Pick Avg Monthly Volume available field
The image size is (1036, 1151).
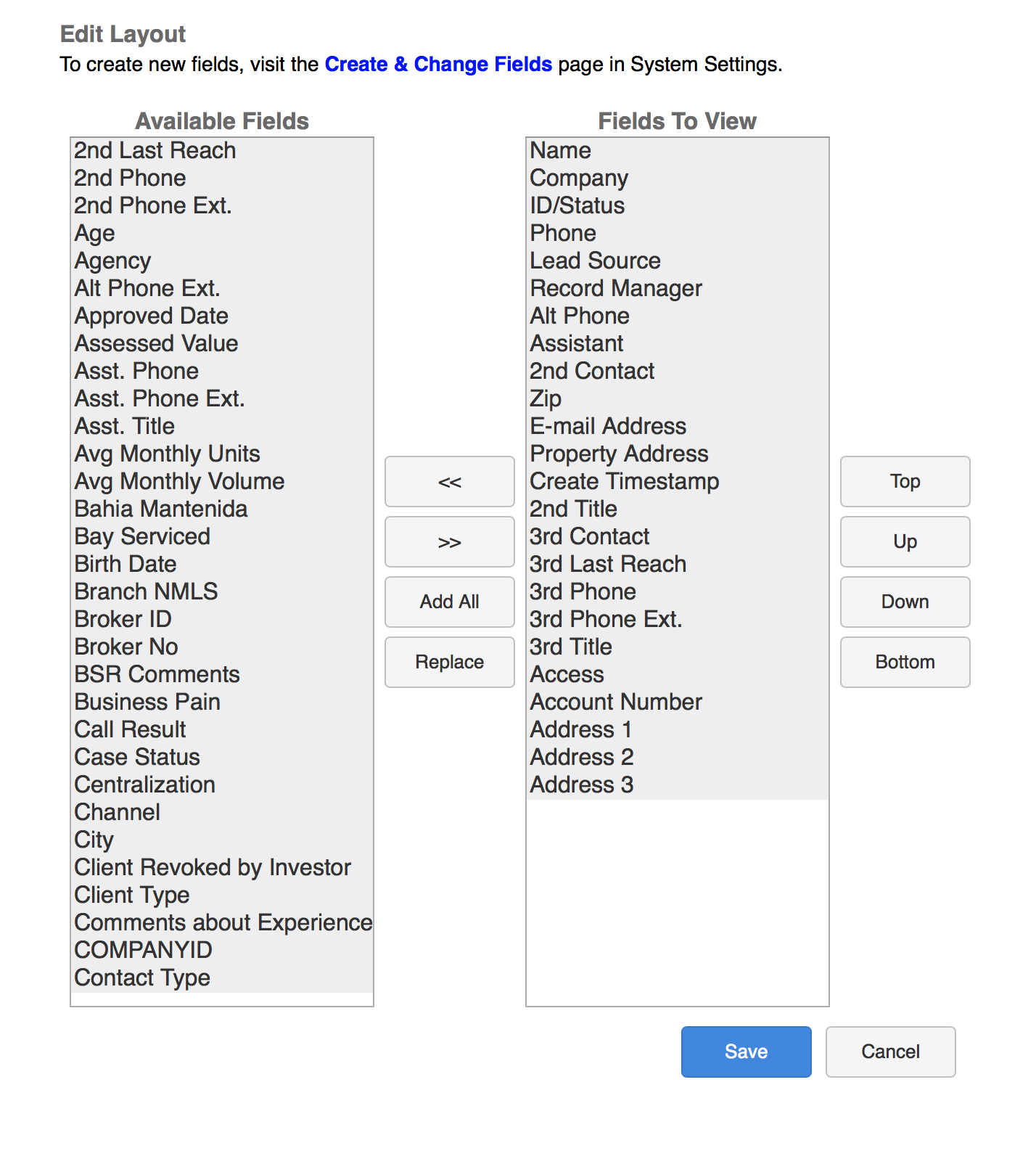click(x=179, y=482)
